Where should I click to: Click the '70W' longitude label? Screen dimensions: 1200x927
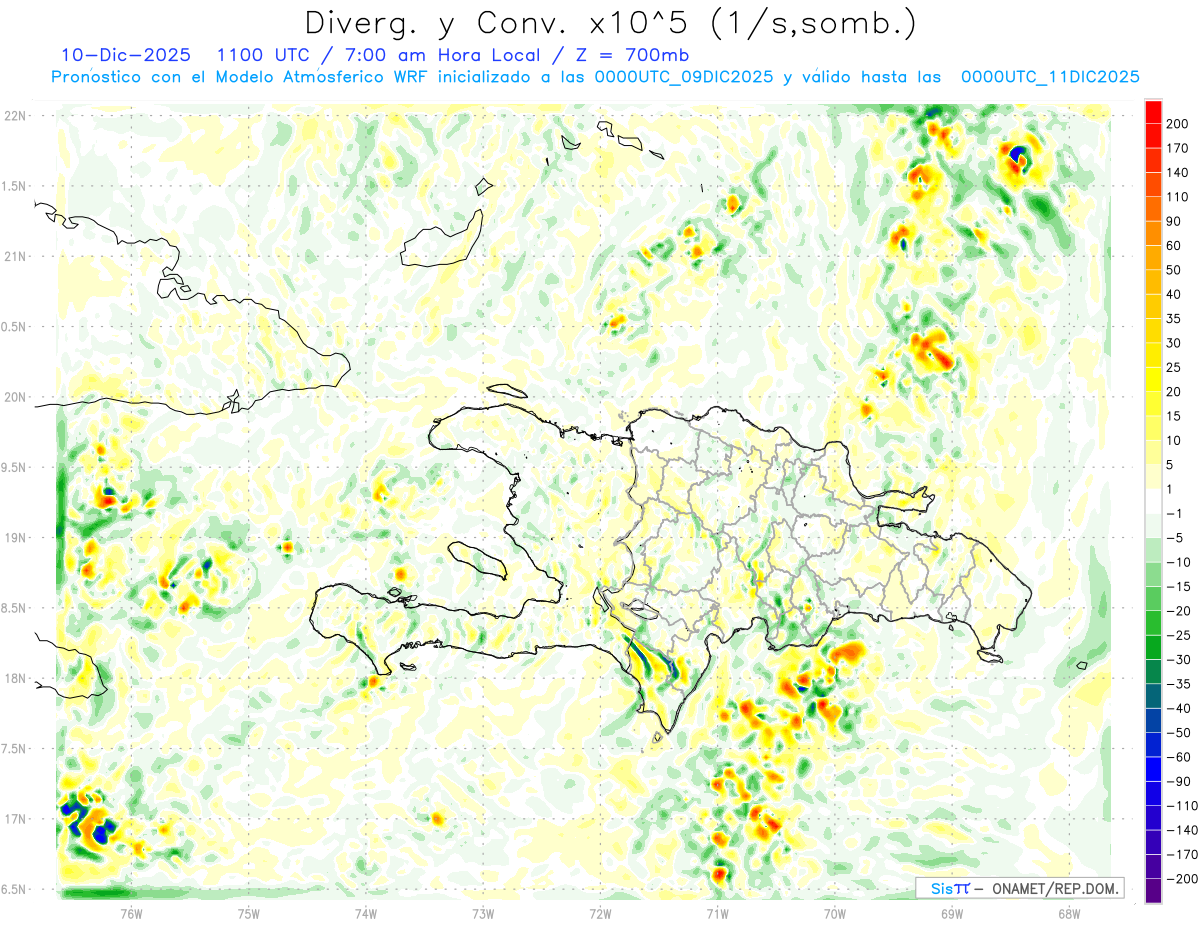[835, 912]
